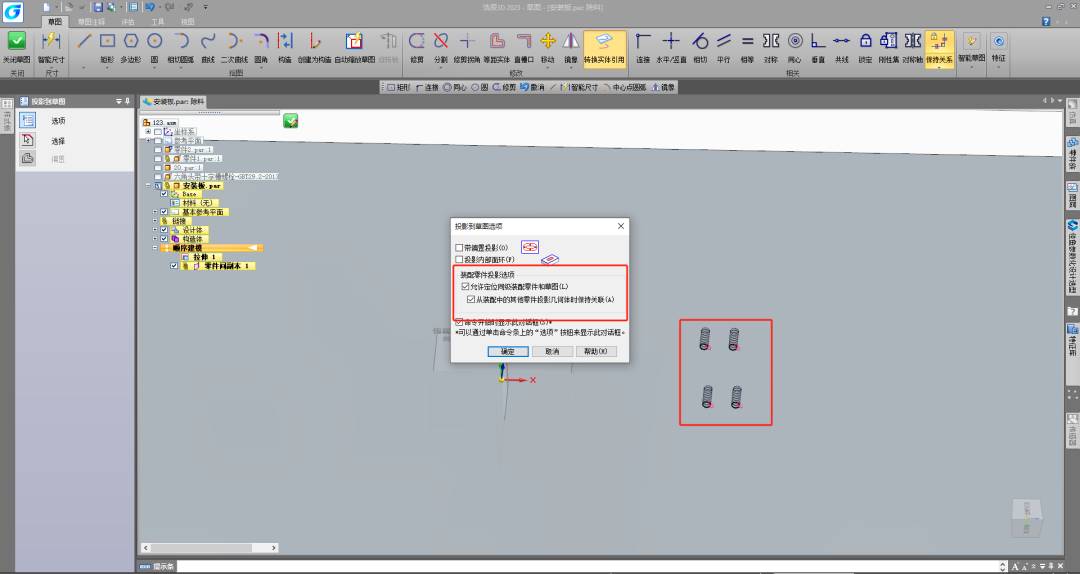This screenshot has width=1080, height=574.
Task: Click the 锁定 lock constraint icon
Action: (866, 41)
